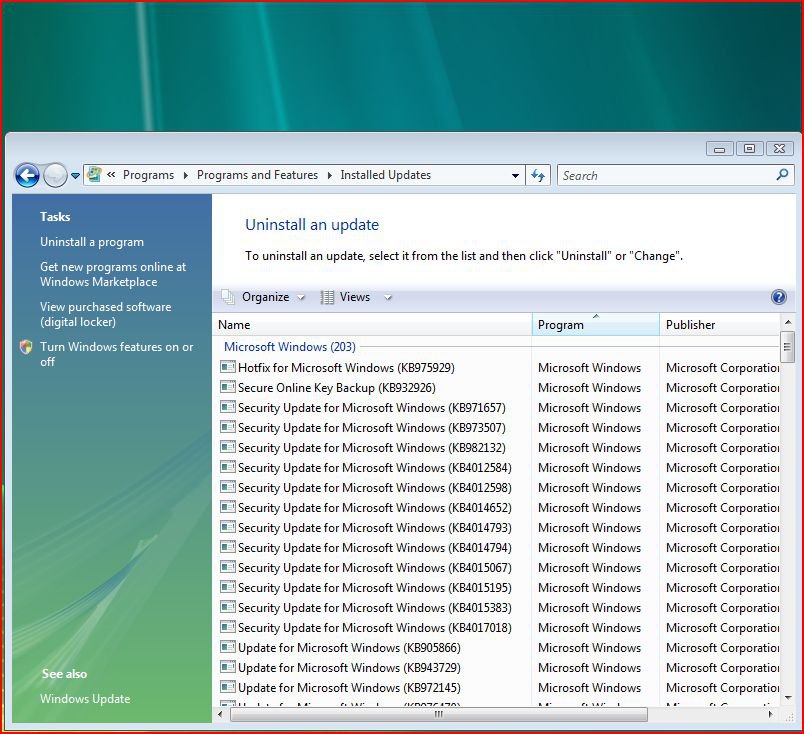Expand the arrow after Programs and Features breadcrumb
The image size is (804, 734).
point(330,175)
